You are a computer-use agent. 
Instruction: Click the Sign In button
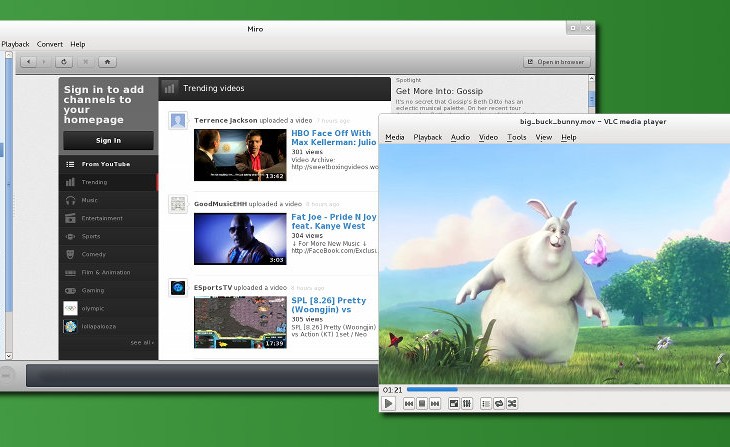[x=108, y=140]
